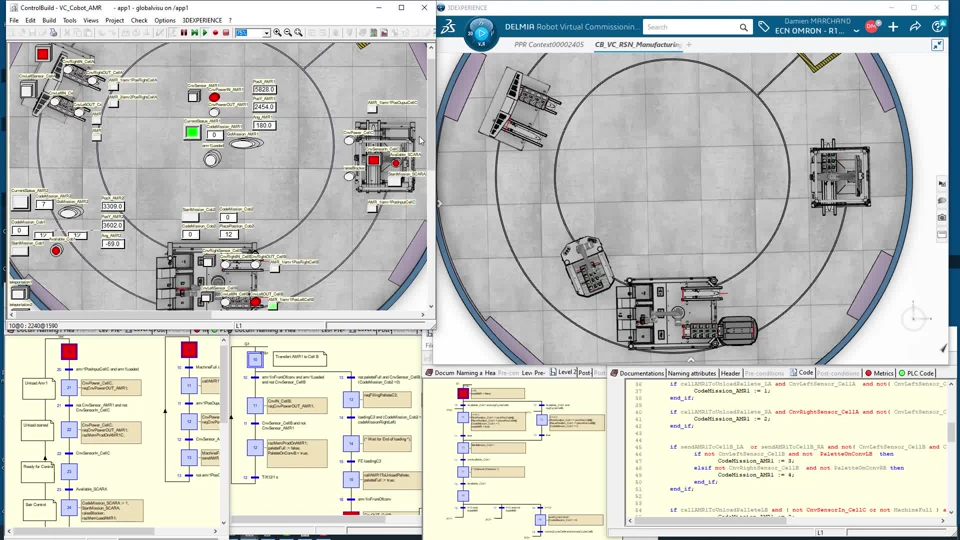Open the Views menu

[x=91, y=20]
